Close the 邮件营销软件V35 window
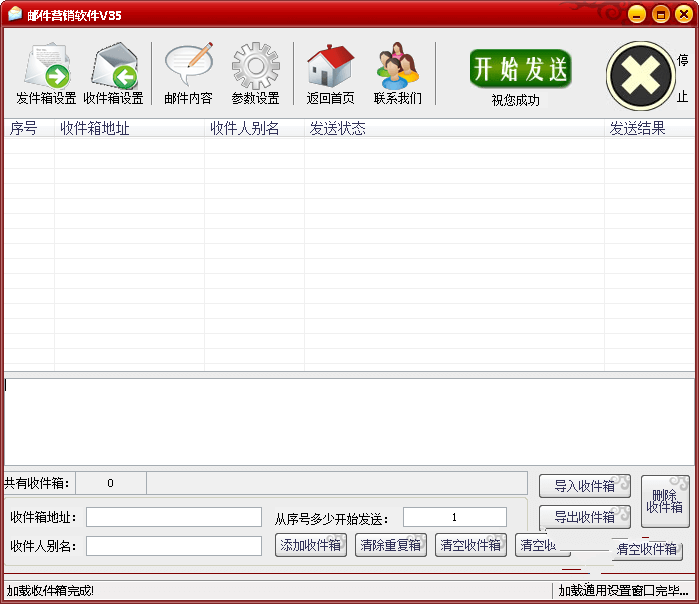 point(684,15)
